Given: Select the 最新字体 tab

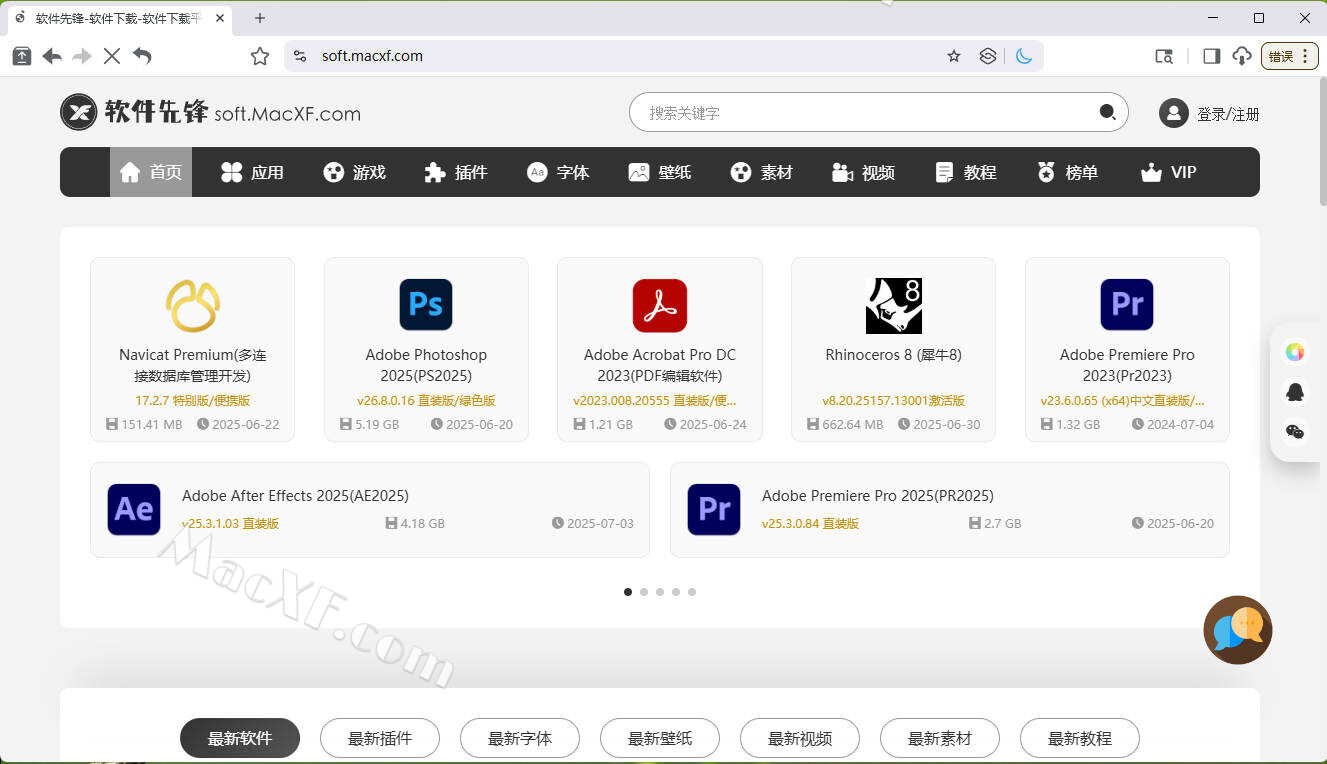Looking at the screenshot, I should (520, 738).
